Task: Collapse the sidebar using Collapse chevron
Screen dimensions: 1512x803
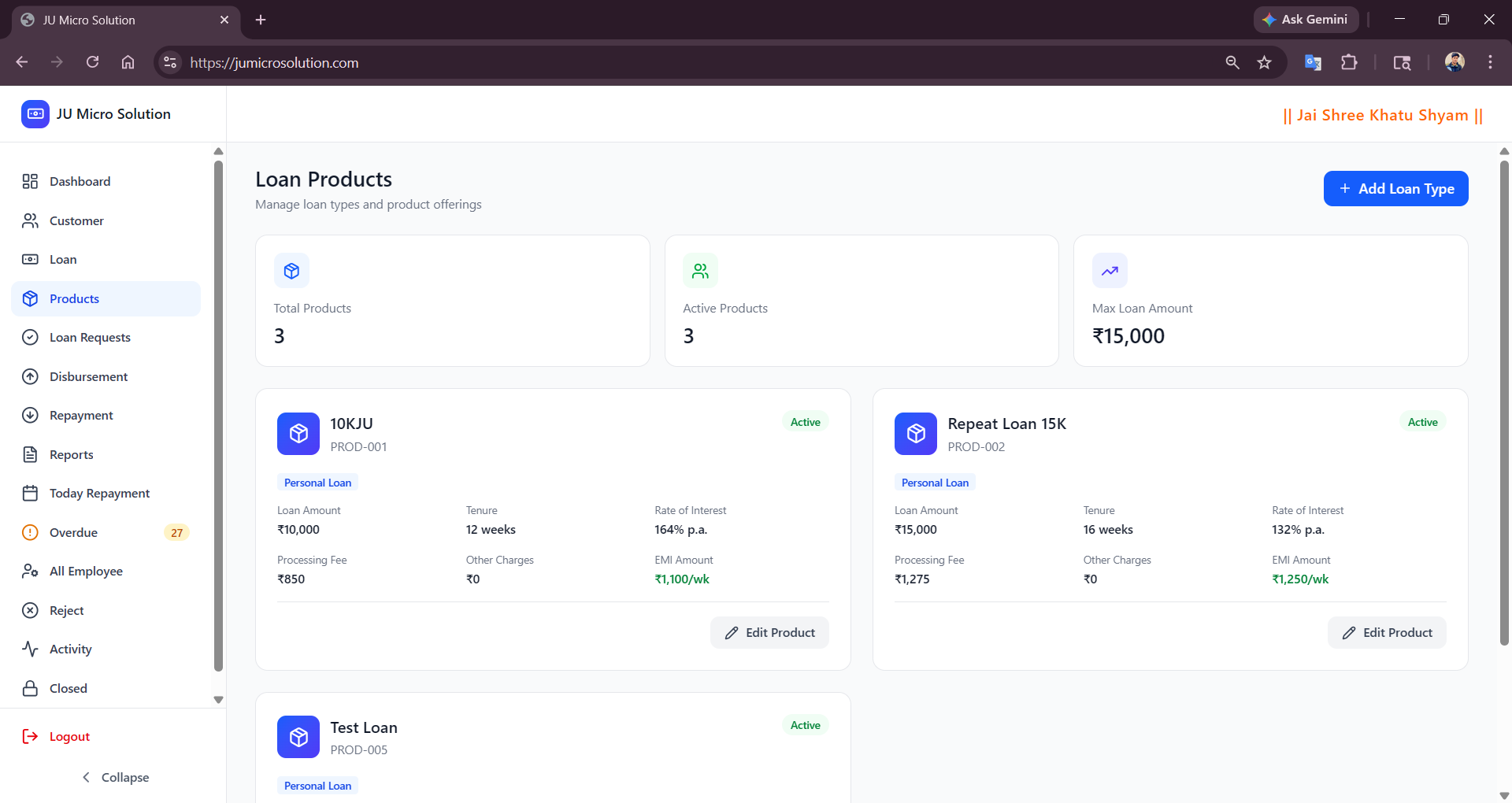Action: (86, 777)
